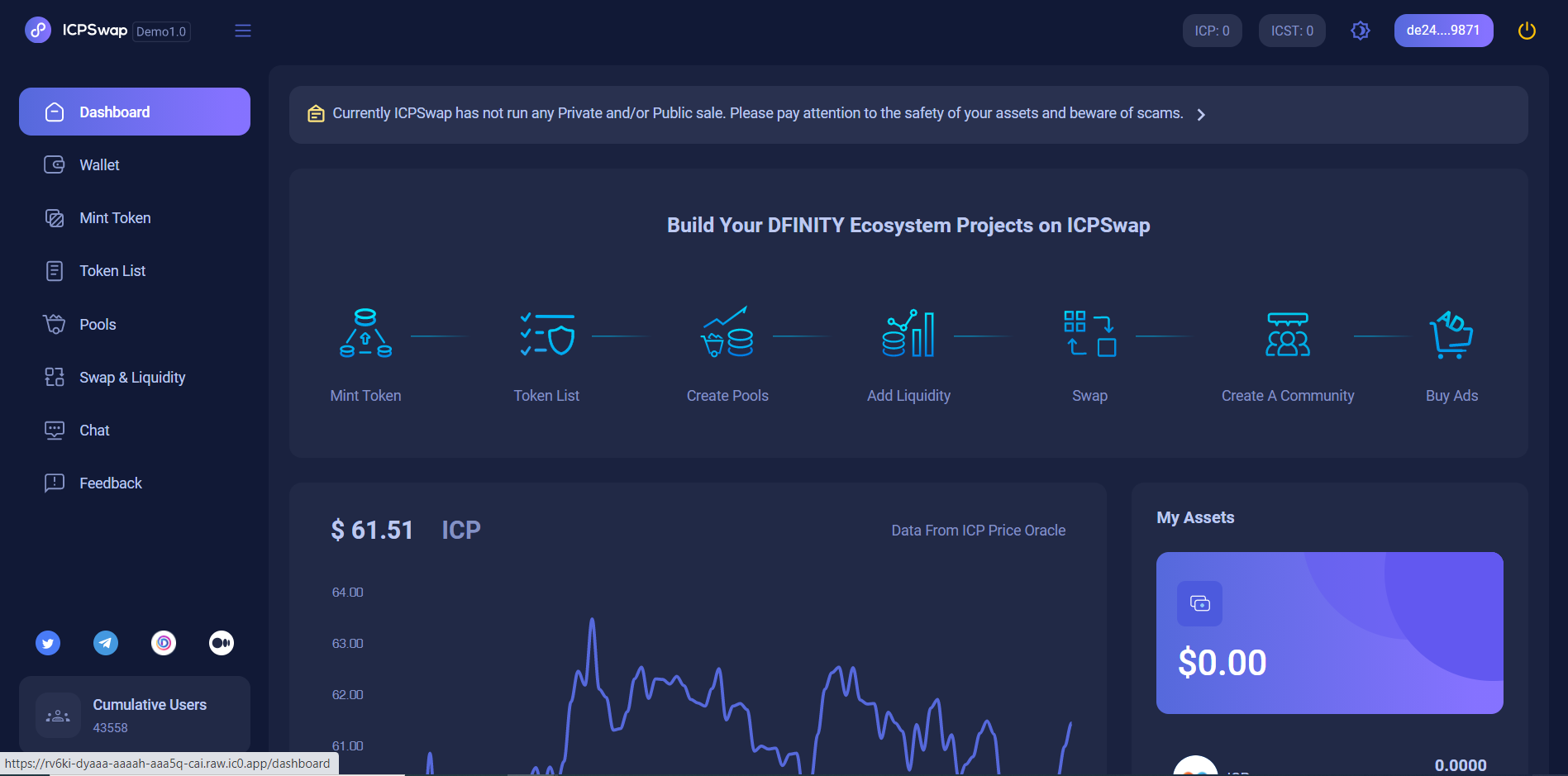Click the My Assets heading
This screenshot has height=776, width=1568.
[x=1195, y=517]
